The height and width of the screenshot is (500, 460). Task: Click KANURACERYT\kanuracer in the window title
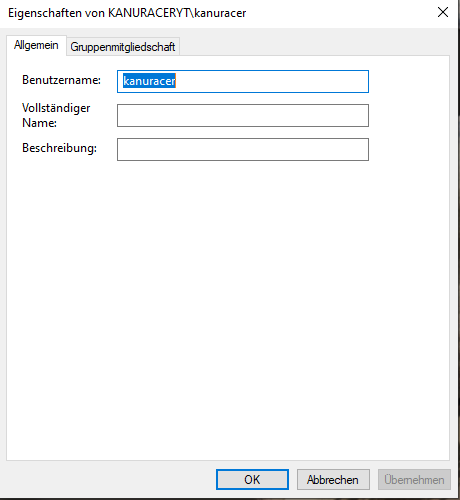[177, 13]
